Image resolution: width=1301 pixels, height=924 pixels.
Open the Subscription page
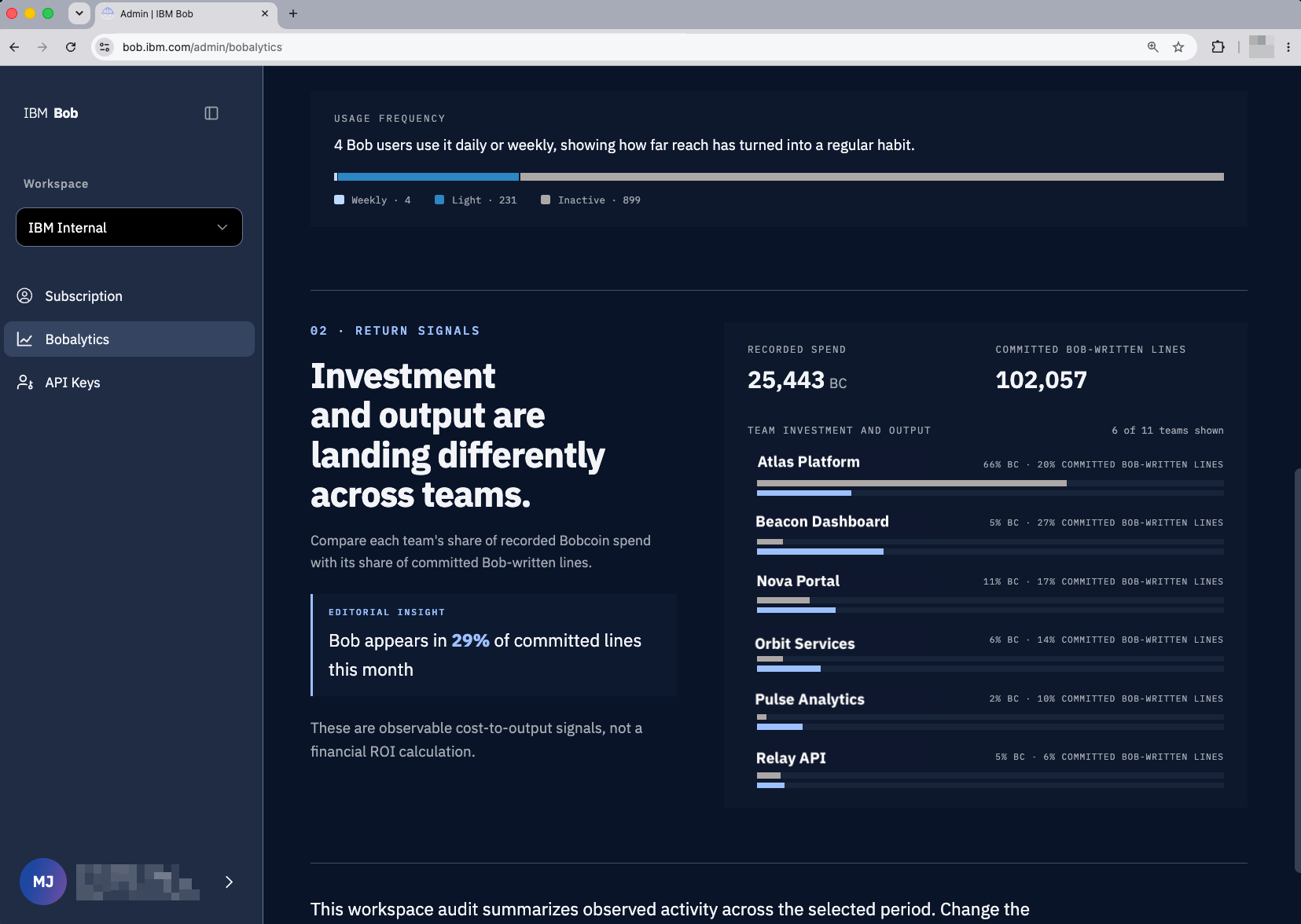129,296
